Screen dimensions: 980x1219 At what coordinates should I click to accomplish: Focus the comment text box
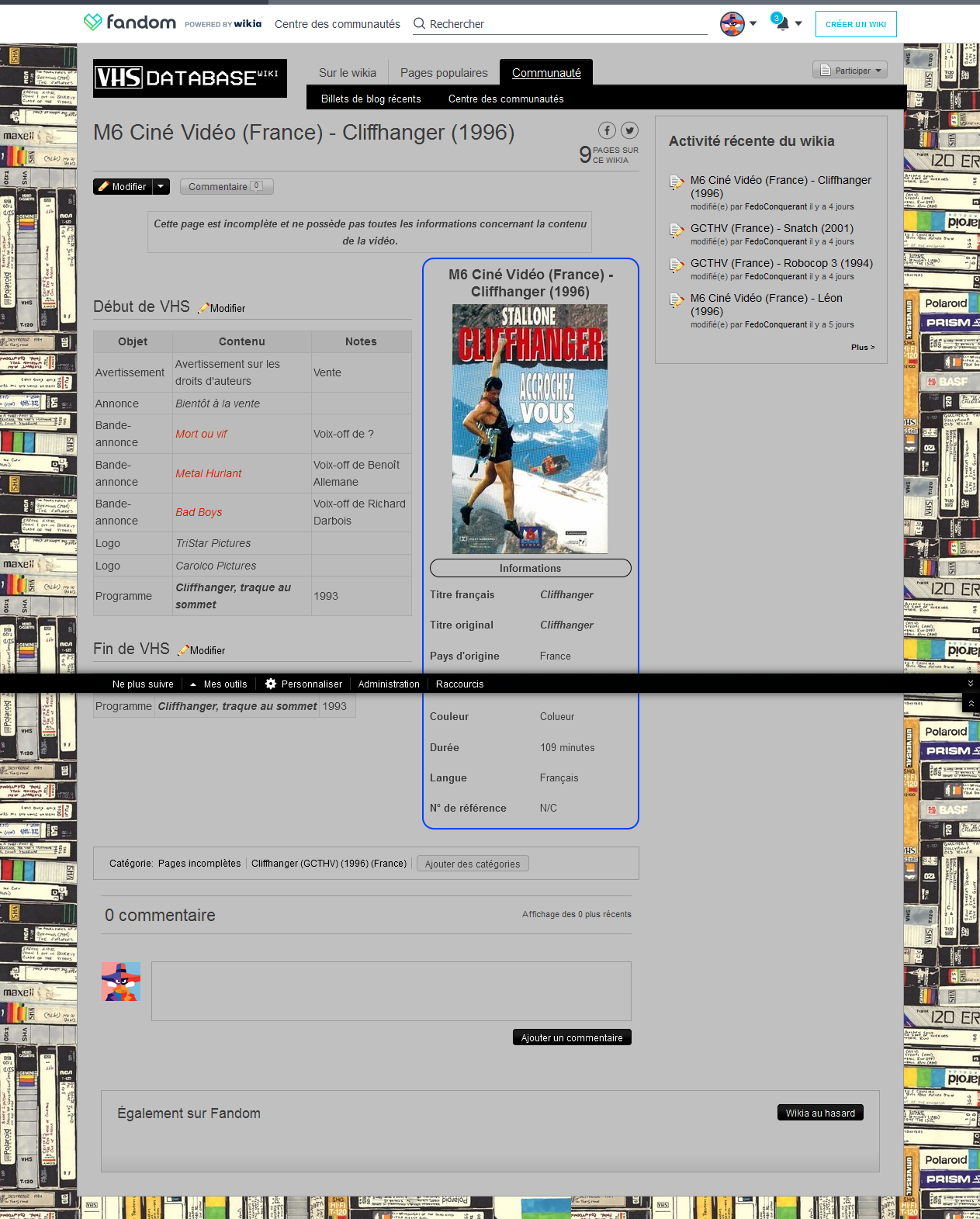pyautogui.click(x=391, y=991)
